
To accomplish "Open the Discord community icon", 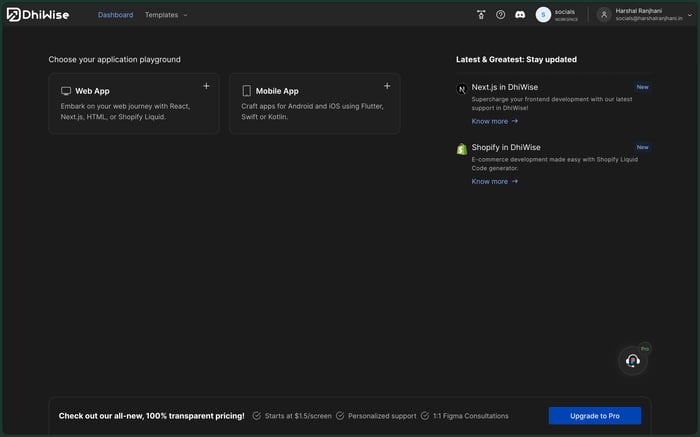I will point(520,15).
